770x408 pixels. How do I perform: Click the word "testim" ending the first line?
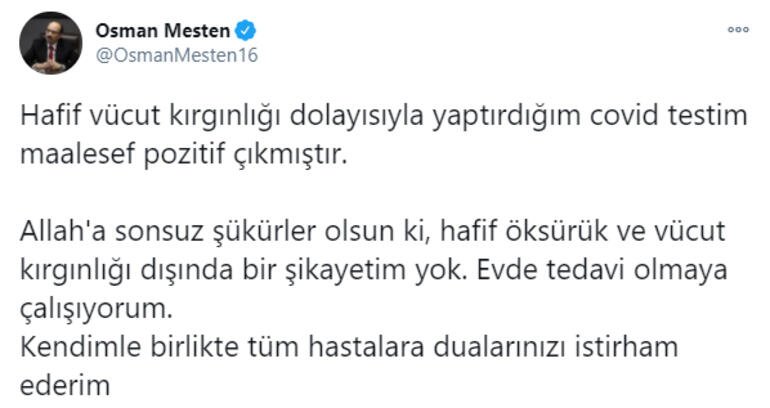[x=711, y=117]
